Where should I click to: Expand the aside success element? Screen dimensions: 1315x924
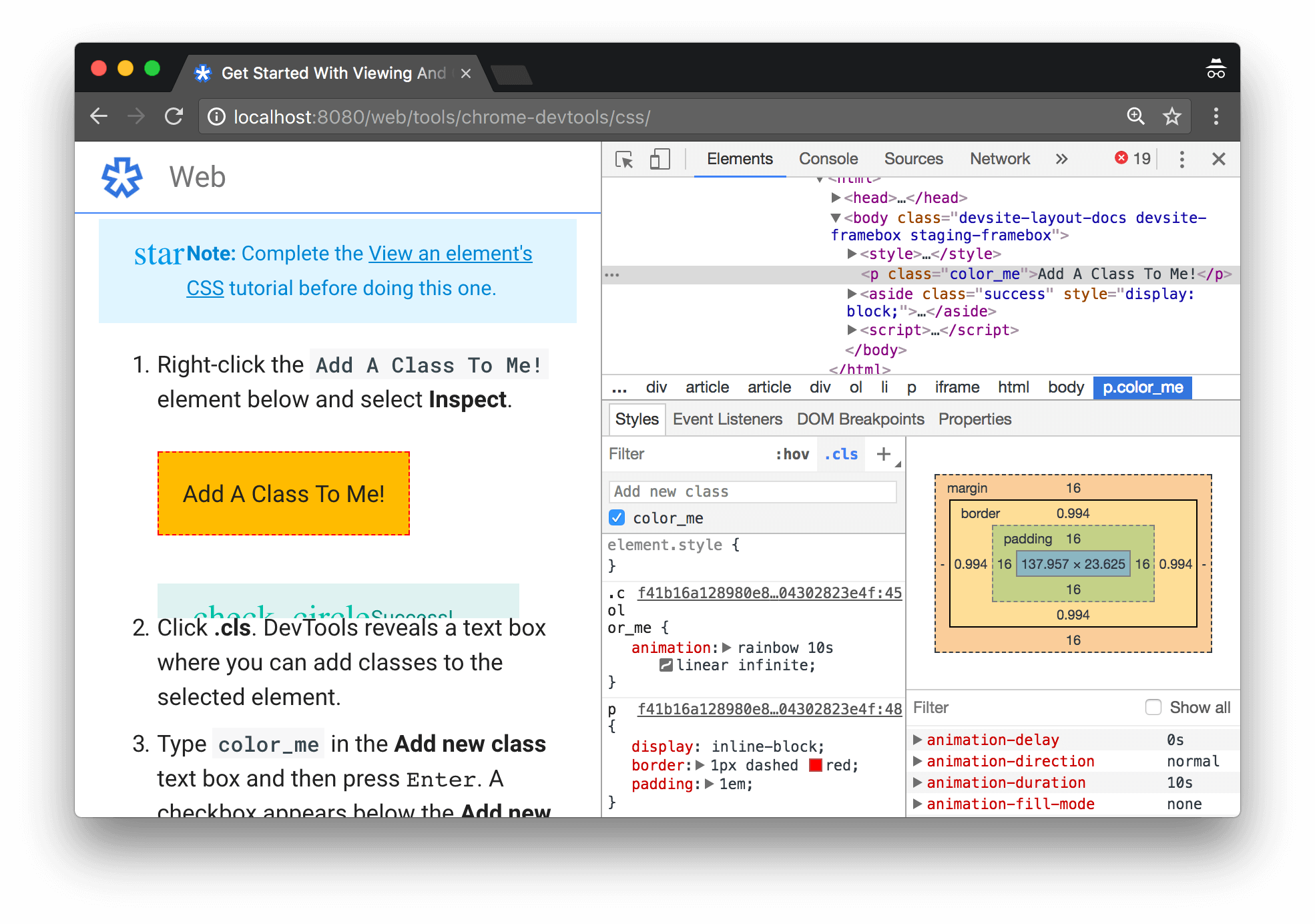[850, 293]
